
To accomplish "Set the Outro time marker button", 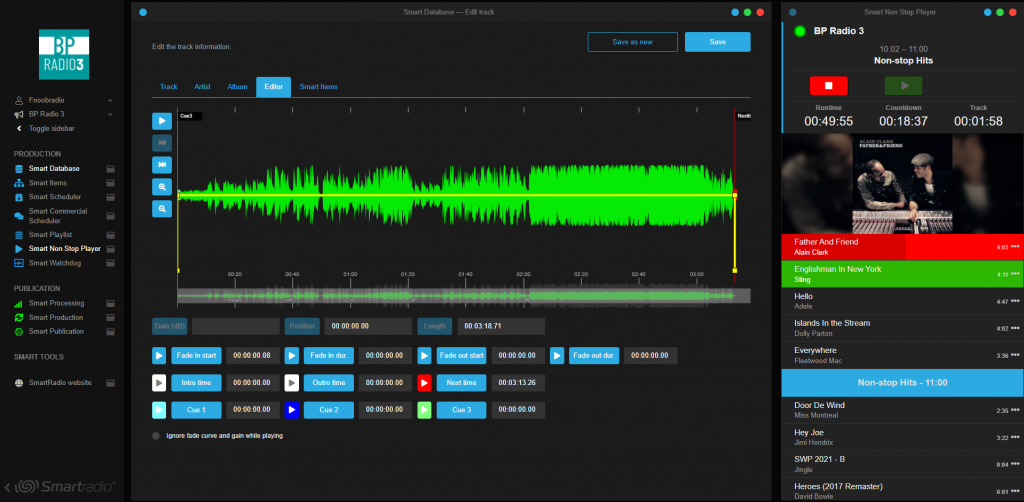I will click(328, 383).
